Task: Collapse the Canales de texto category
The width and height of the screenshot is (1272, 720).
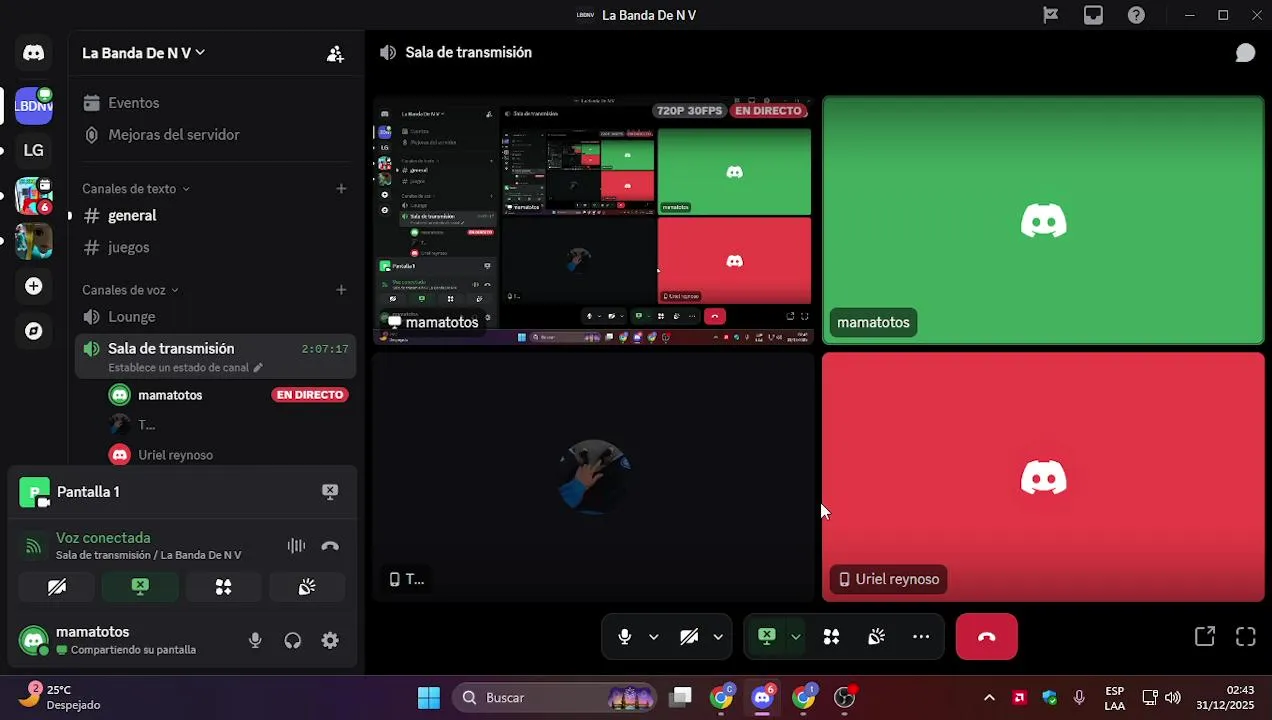Action: coord(136,188)
